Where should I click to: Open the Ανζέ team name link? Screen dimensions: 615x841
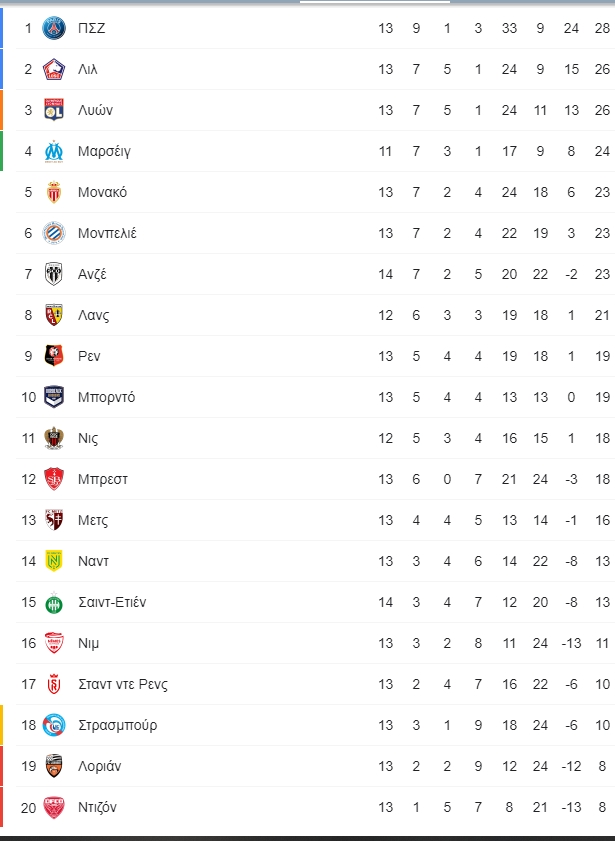(92, 275)
